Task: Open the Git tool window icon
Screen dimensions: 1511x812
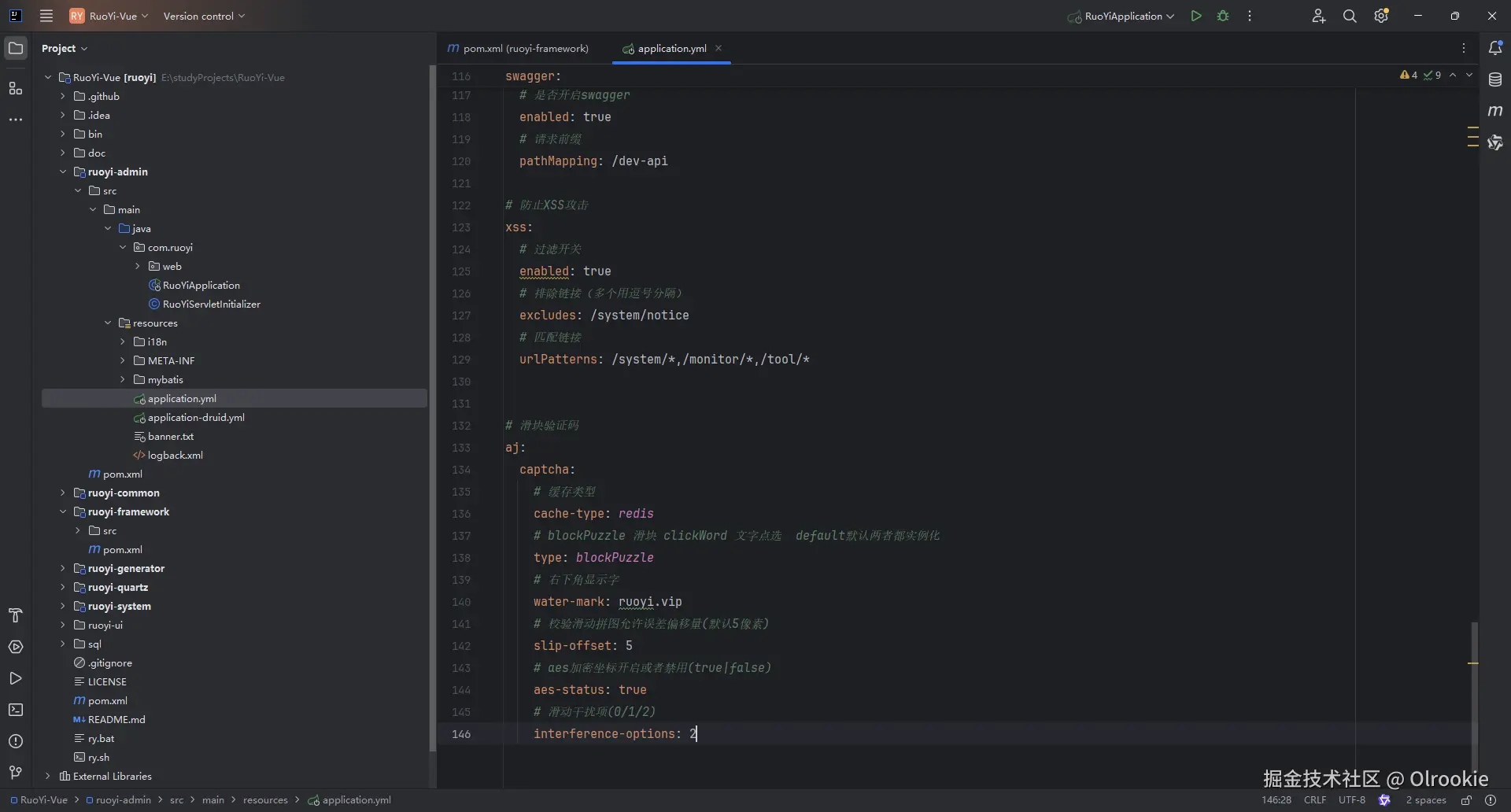Action: pyautogui.click(x=16, y=773)
